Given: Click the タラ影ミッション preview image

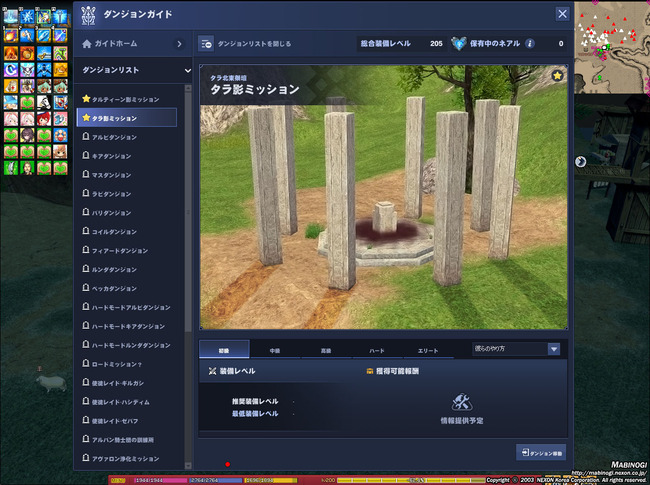Looking at the screenshot, I should click(x=383, y=197).
